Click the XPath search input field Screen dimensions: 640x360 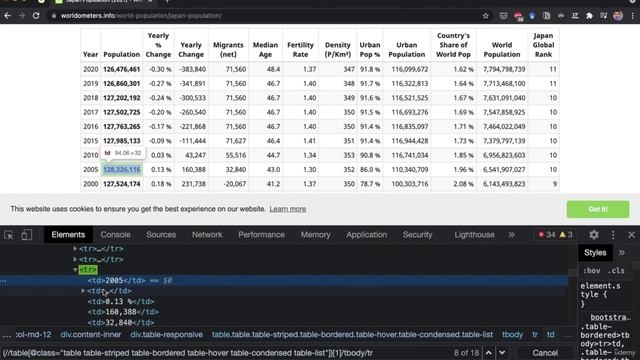coord(224,353)
